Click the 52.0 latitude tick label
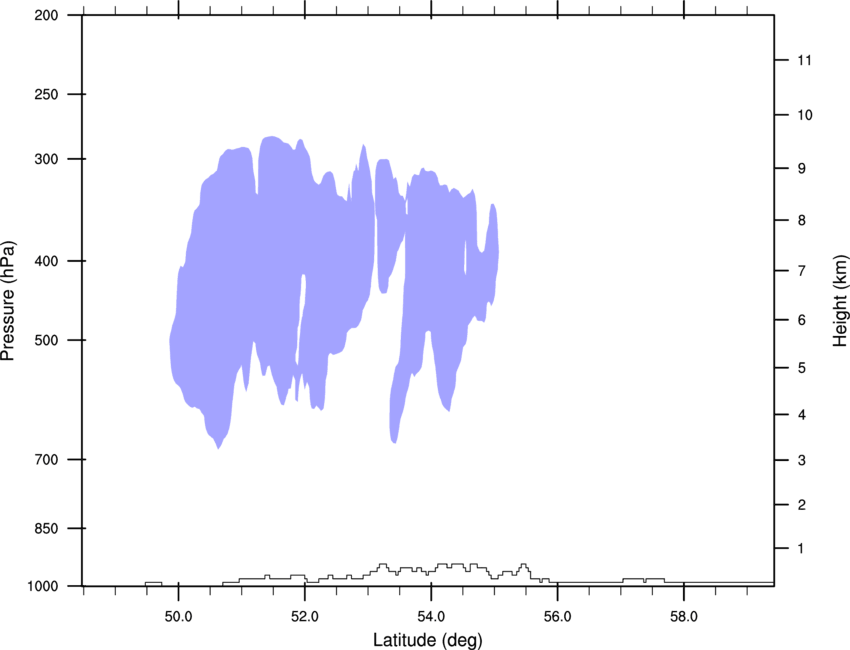850x650 pixels. pos(305,617)
